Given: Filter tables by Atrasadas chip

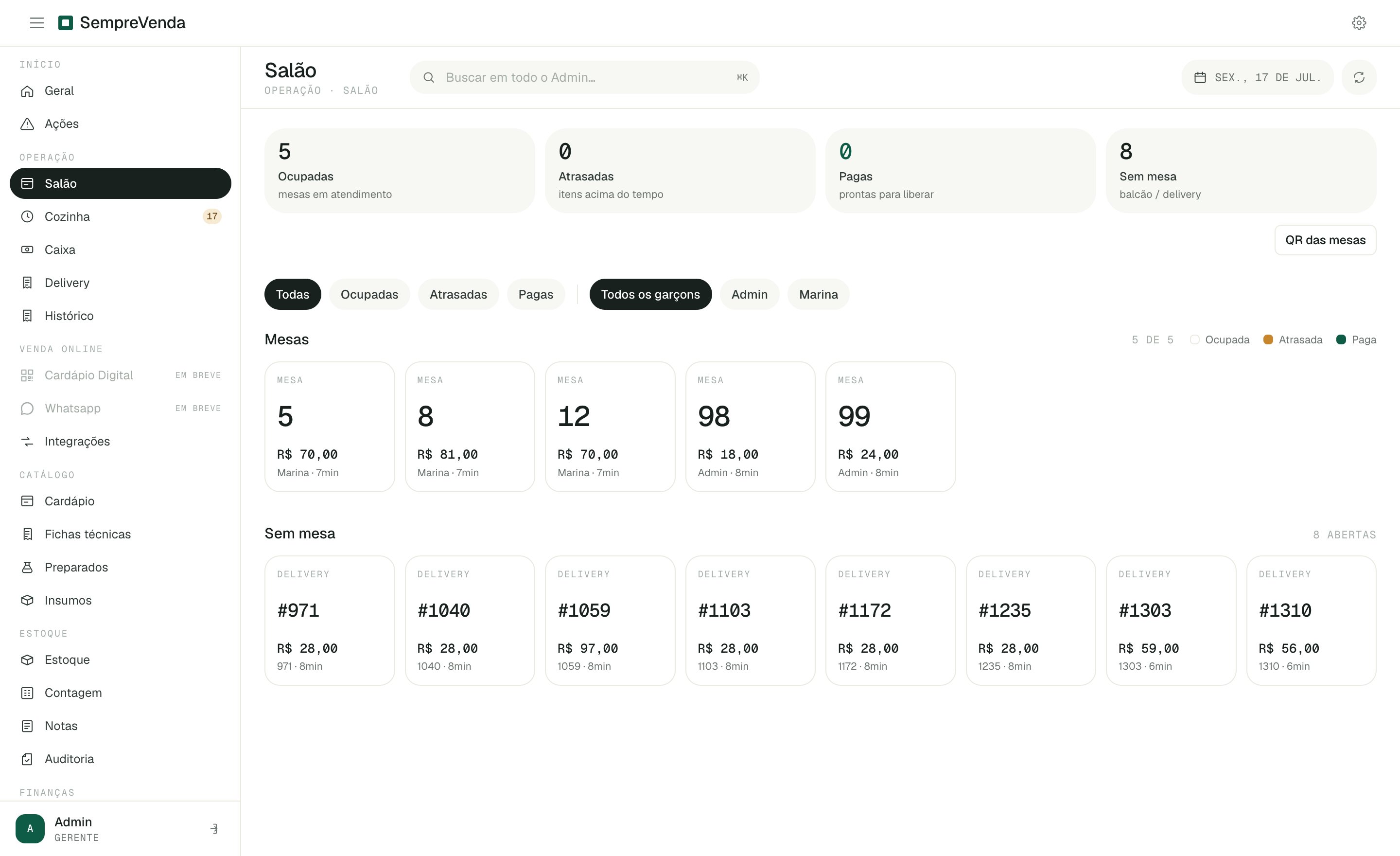Looking at the screenshot, I should pyautogui.click(x=458, y=294).
